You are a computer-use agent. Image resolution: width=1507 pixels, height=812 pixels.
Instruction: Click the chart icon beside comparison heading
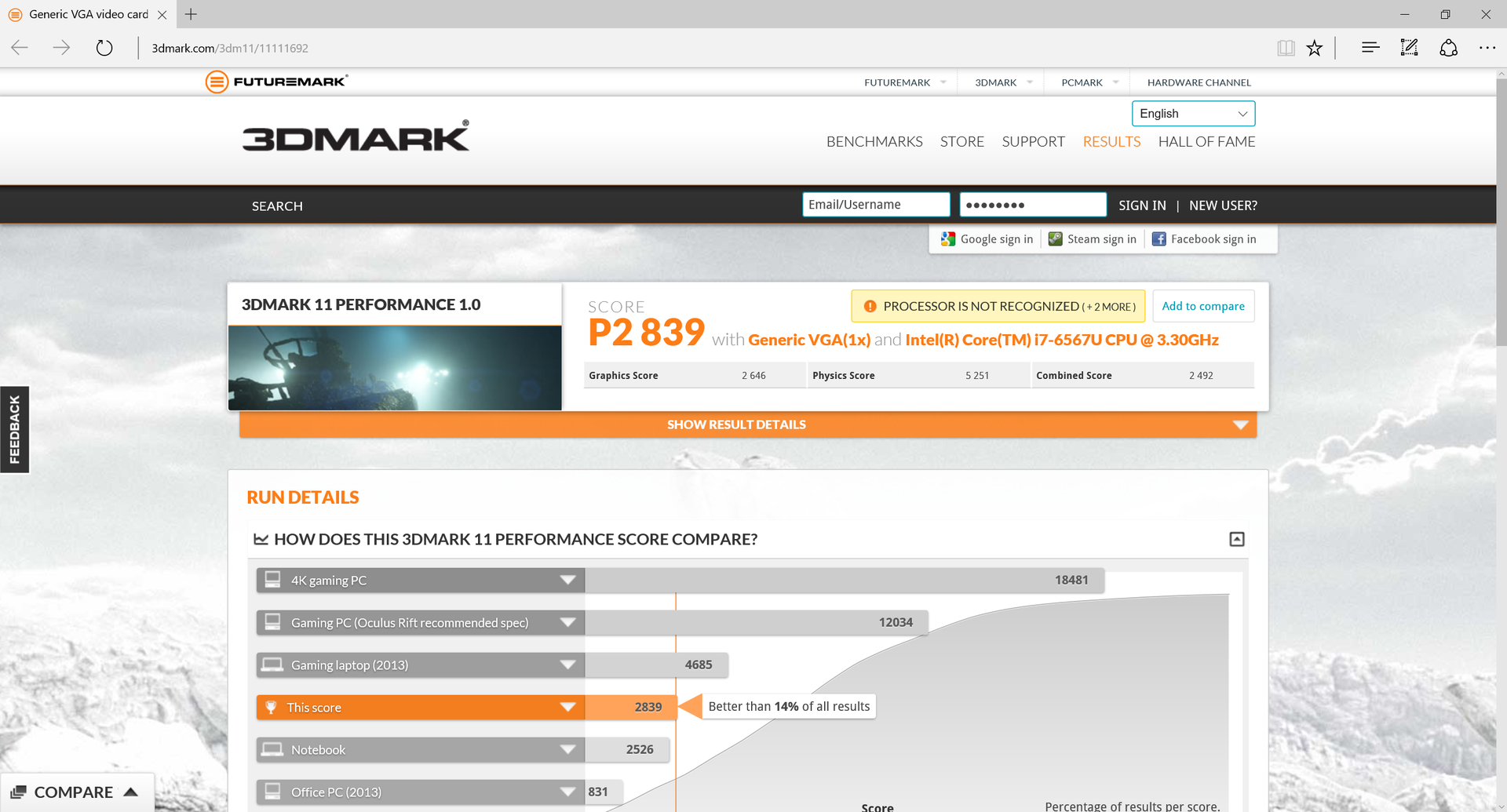261,539
